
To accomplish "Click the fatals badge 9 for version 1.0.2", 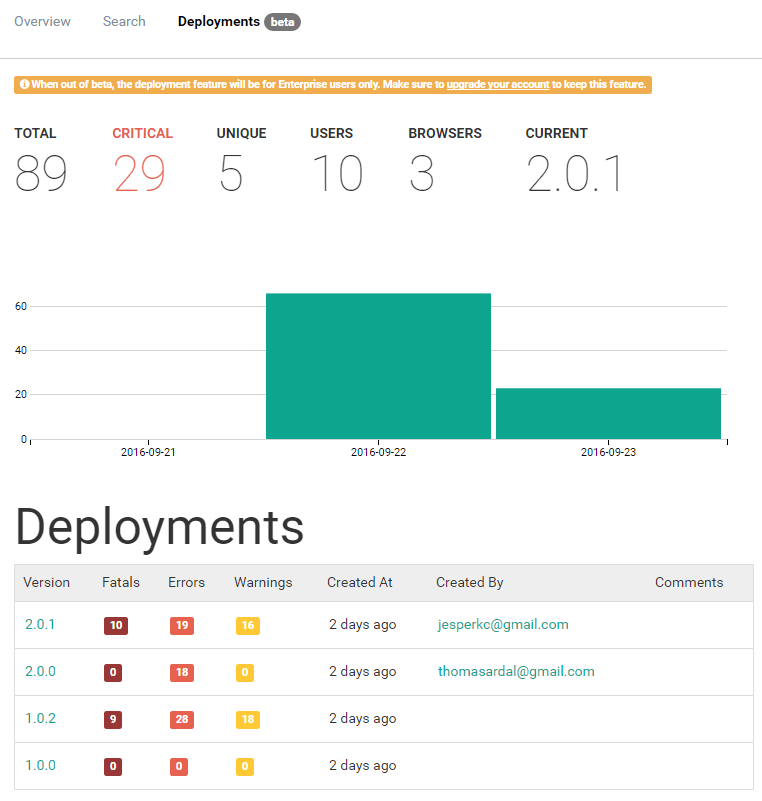I will click(x=113, y=719).
